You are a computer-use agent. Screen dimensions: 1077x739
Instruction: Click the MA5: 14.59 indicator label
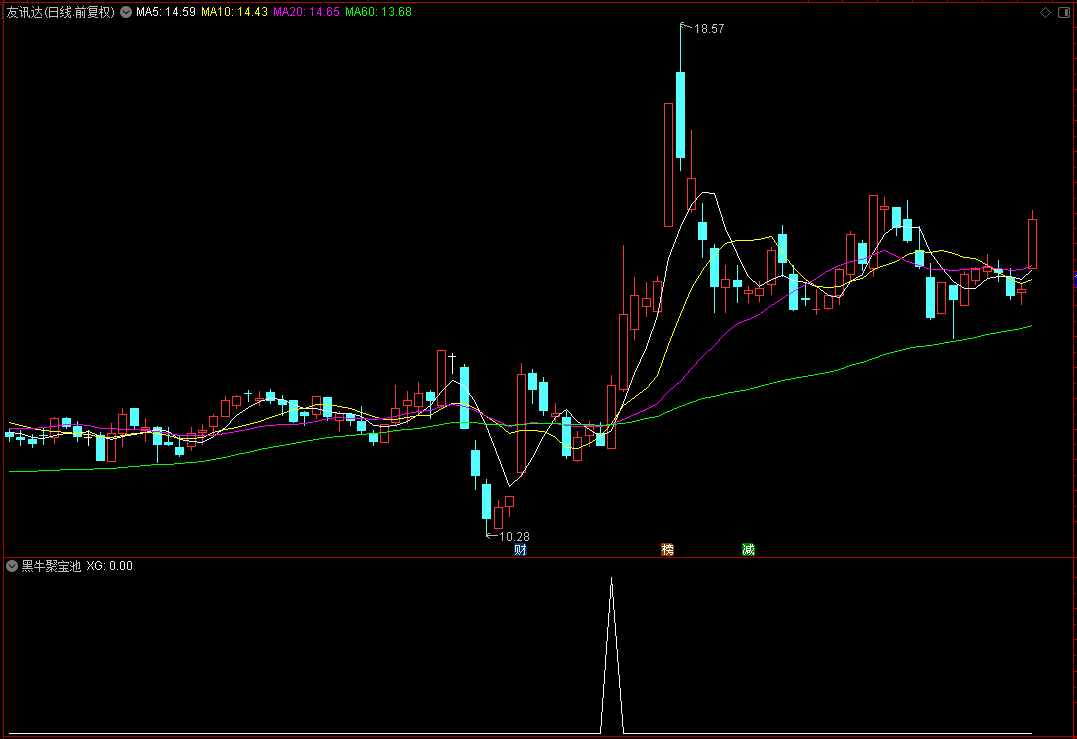[x=166, y=12]
